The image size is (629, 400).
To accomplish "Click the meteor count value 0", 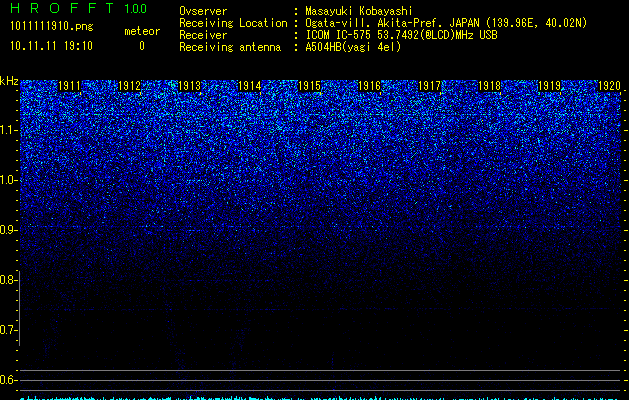I will click(142, 46).
